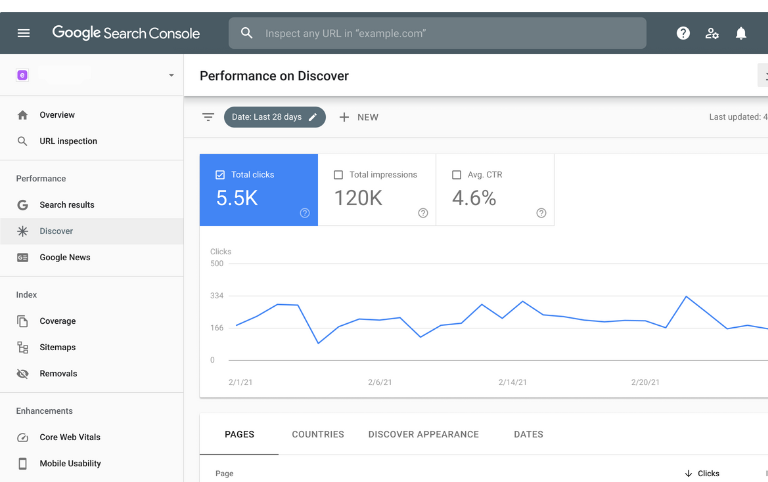Open the notifications bell
Image resolution: width=768 pixels, height=482 pixels.
tap(741, 33)
